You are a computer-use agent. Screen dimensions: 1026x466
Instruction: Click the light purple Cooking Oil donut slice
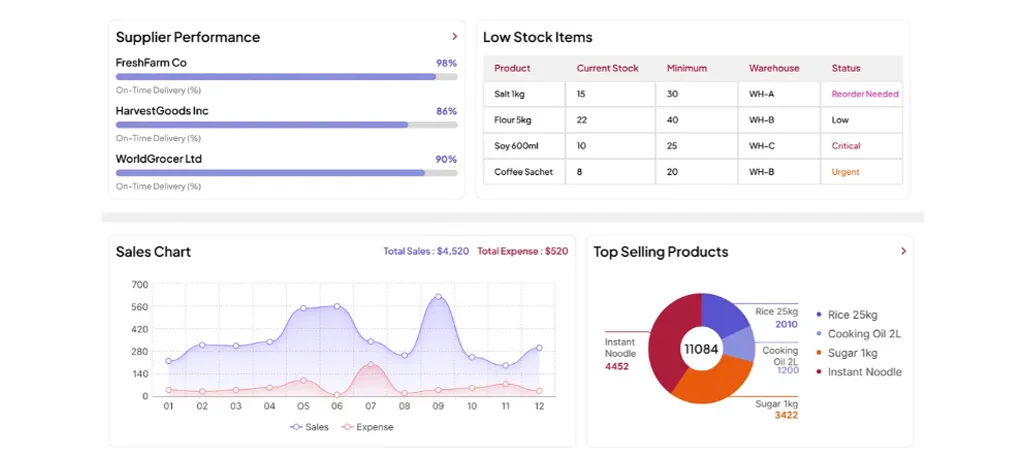pos(739,344)
